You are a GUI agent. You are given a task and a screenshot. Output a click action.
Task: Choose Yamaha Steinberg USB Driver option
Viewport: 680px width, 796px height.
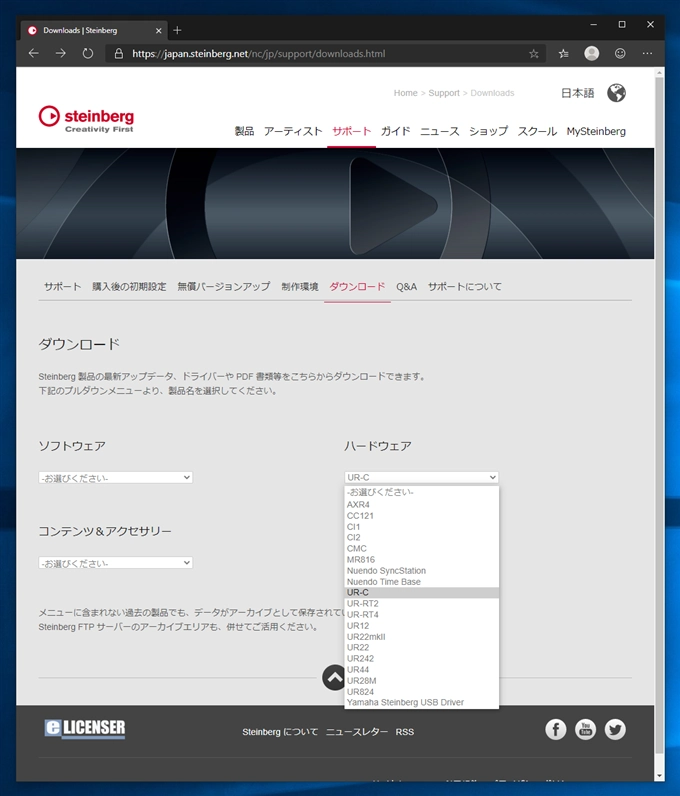(x=422, y=703)
